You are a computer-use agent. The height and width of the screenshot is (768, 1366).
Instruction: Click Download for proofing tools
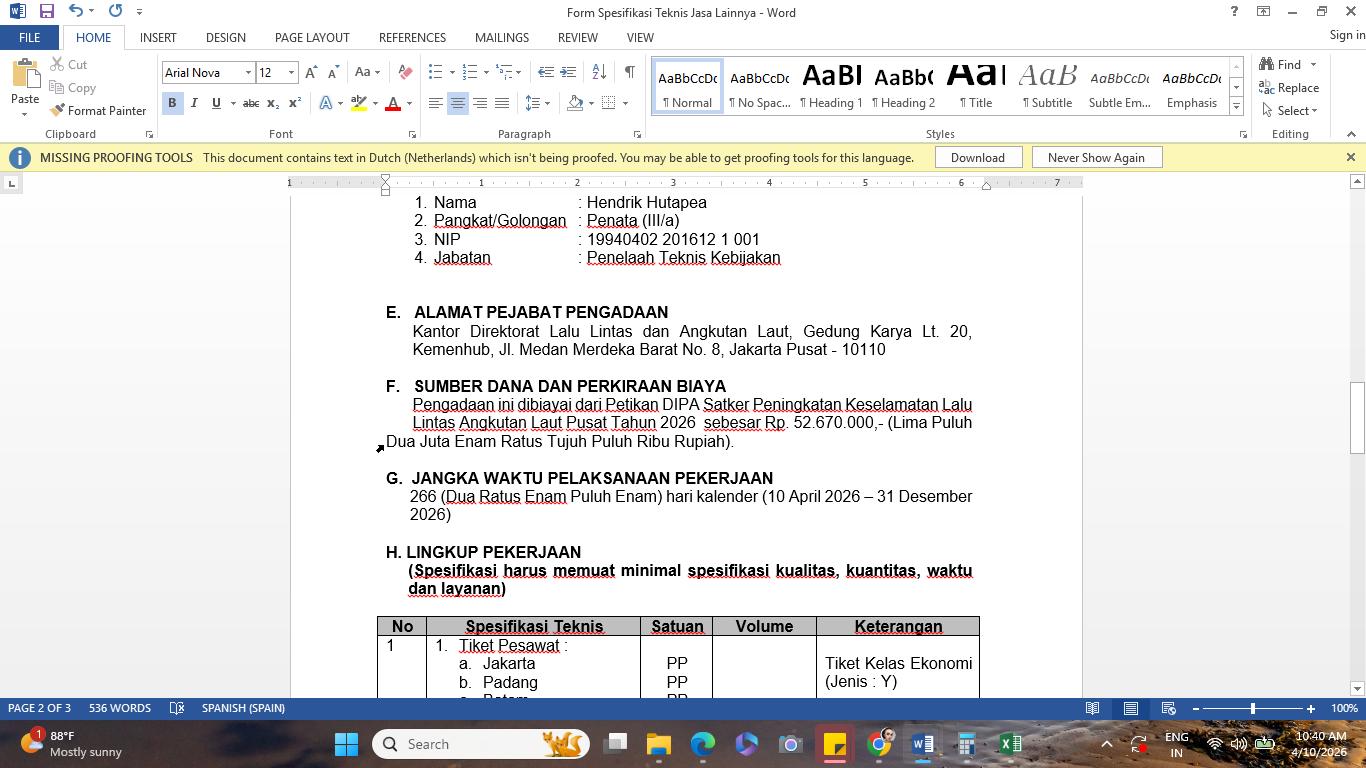[978, 157]
